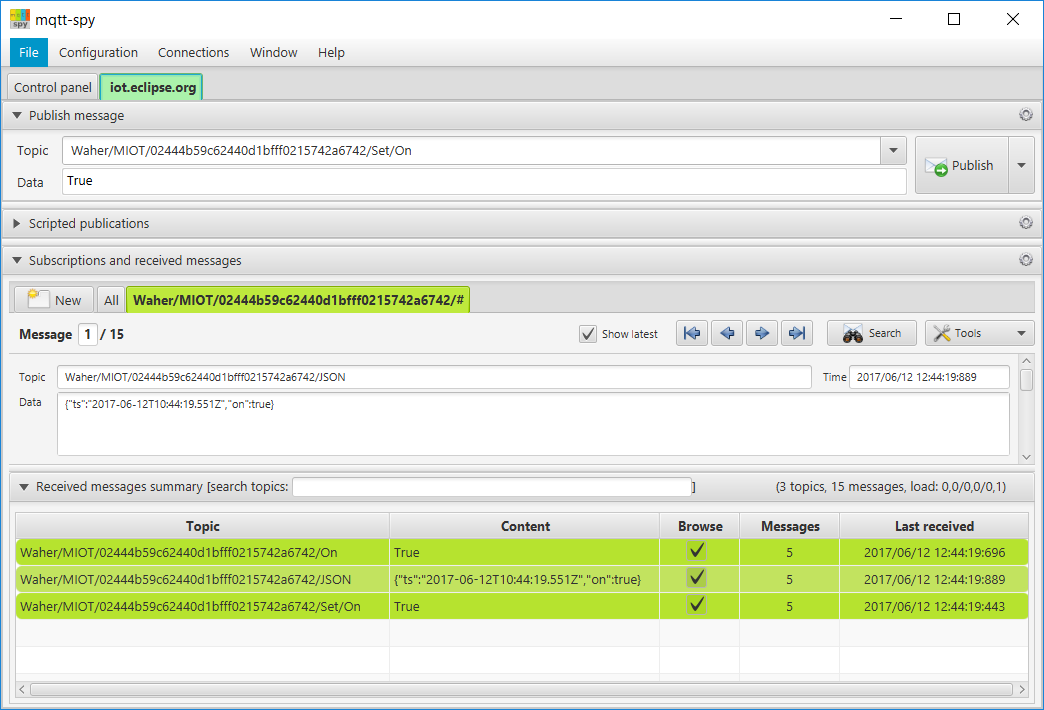The width and height of the screenshot is (1044, 710).
Task: Collapse the Received messages summary pane
Action: click(24, 487)
